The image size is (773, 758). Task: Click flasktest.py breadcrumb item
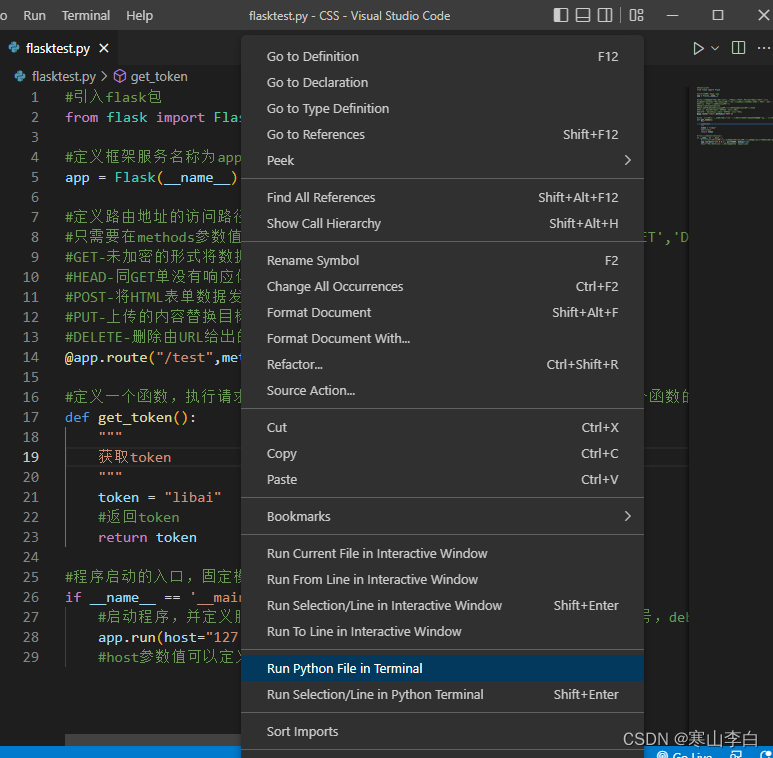pos(63,76)
